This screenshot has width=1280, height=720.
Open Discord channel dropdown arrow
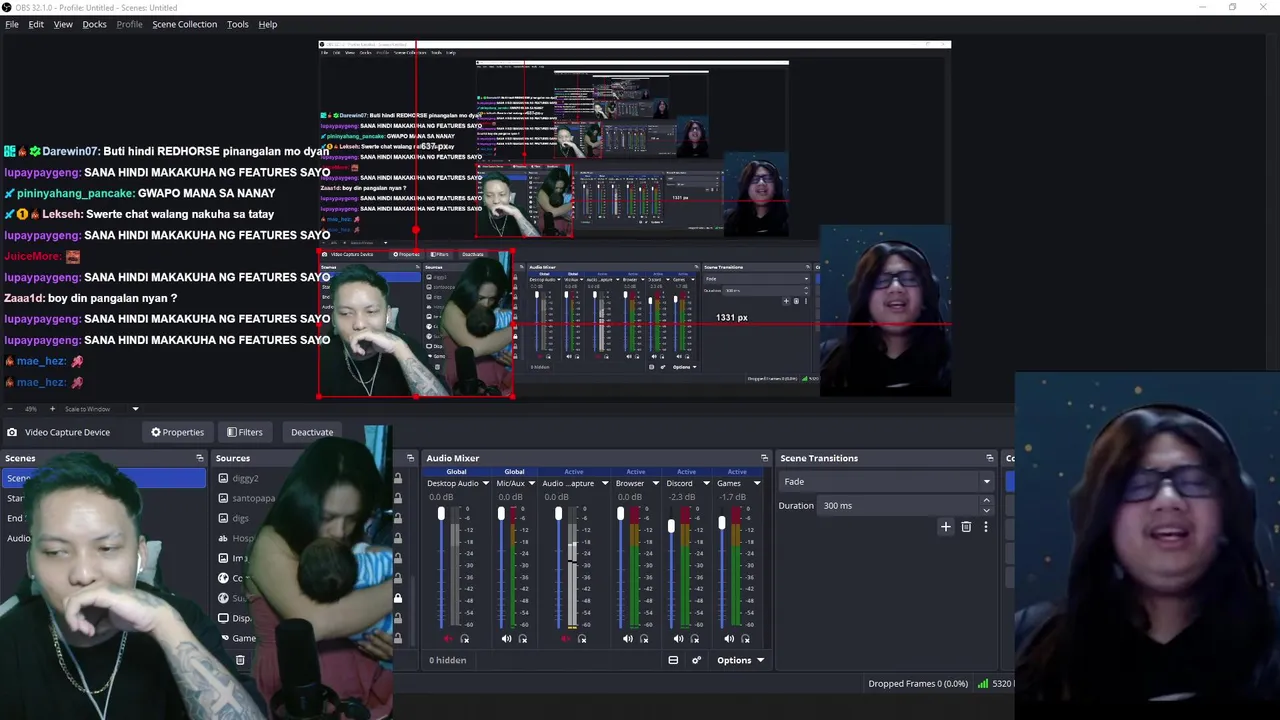pos(706,484)
